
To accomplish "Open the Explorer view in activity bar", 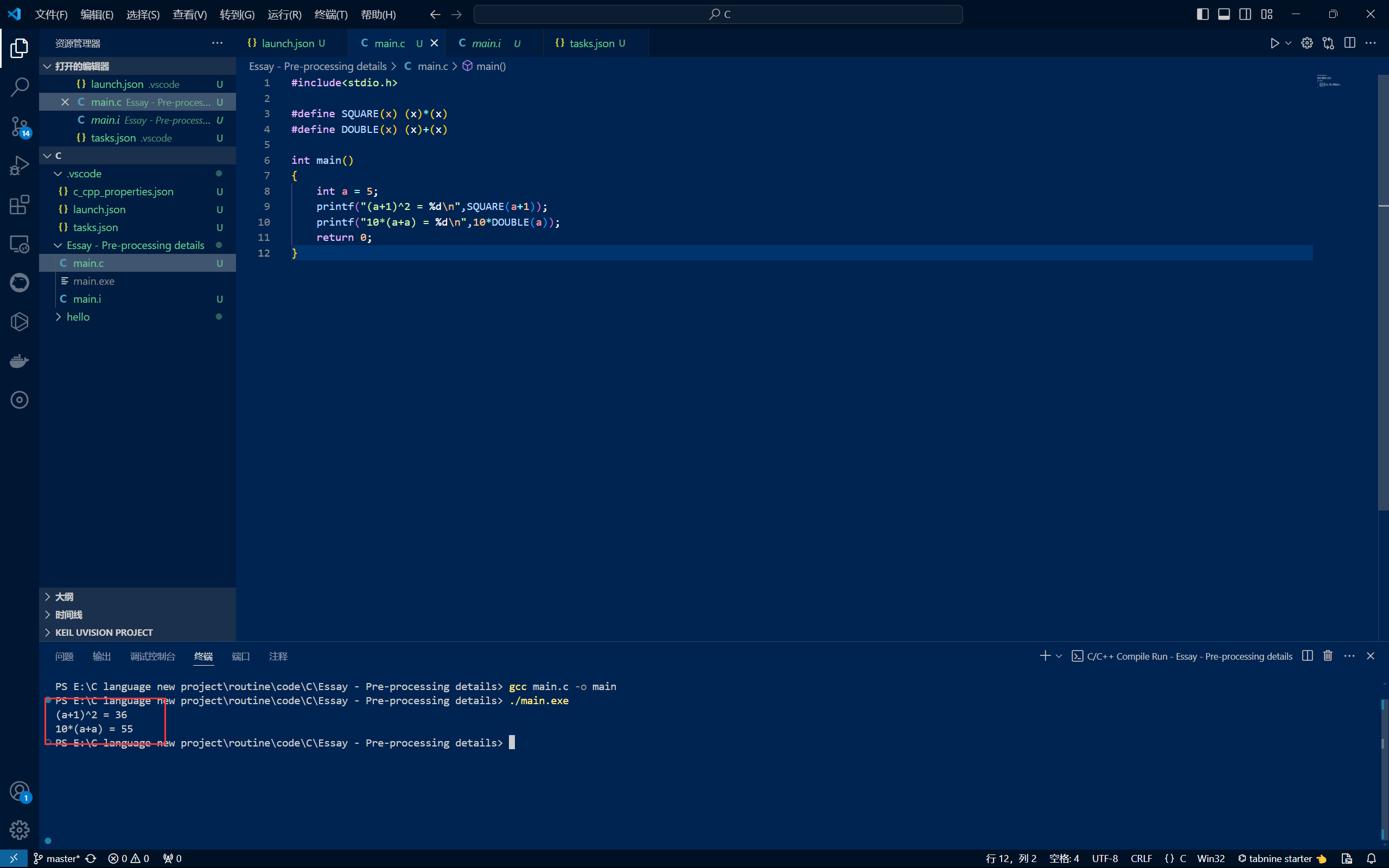I will pyautogui.click(x=20, y=48).
